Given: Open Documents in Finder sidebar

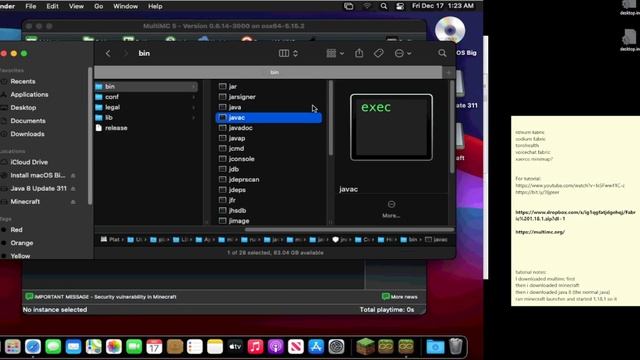Looking at the screenshot, I should [x=28, y=120].
